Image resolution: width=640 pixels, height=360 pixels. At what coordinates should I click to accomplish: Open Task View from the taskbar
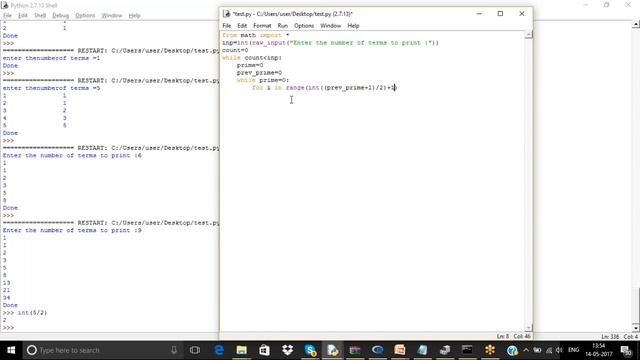[195, 350]
